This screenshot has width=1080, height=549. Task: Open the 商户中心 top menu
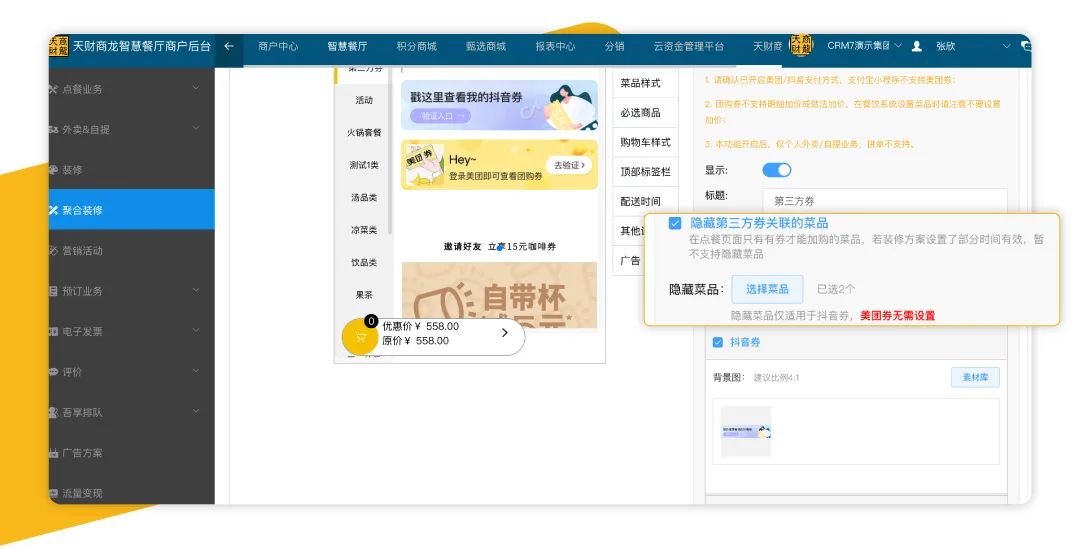[278, 46]
